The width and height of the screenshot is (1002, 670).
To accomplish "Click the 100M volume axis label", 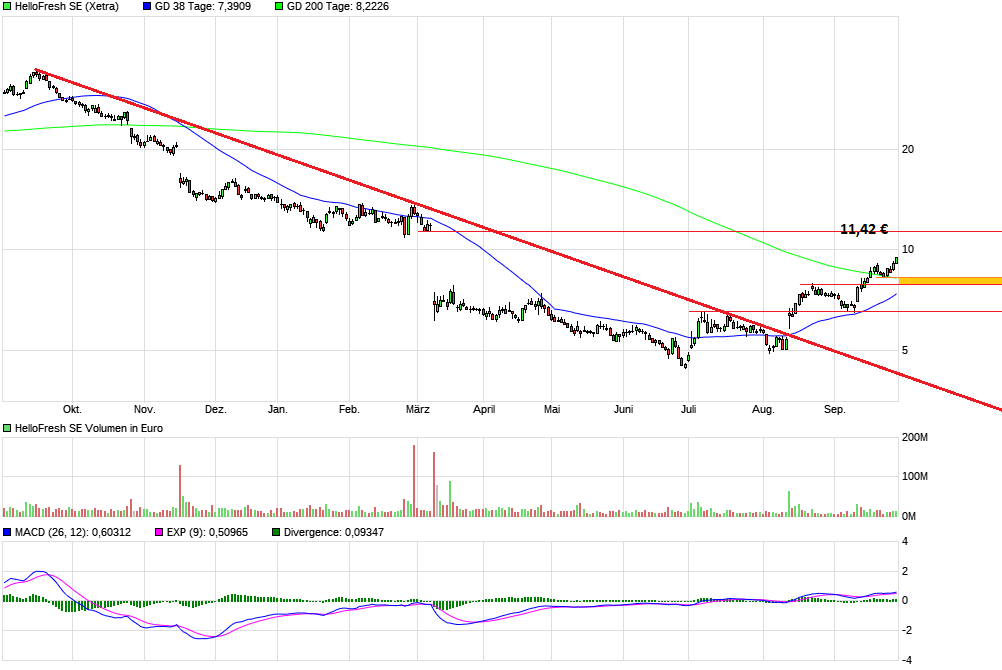I will (914, 476).
